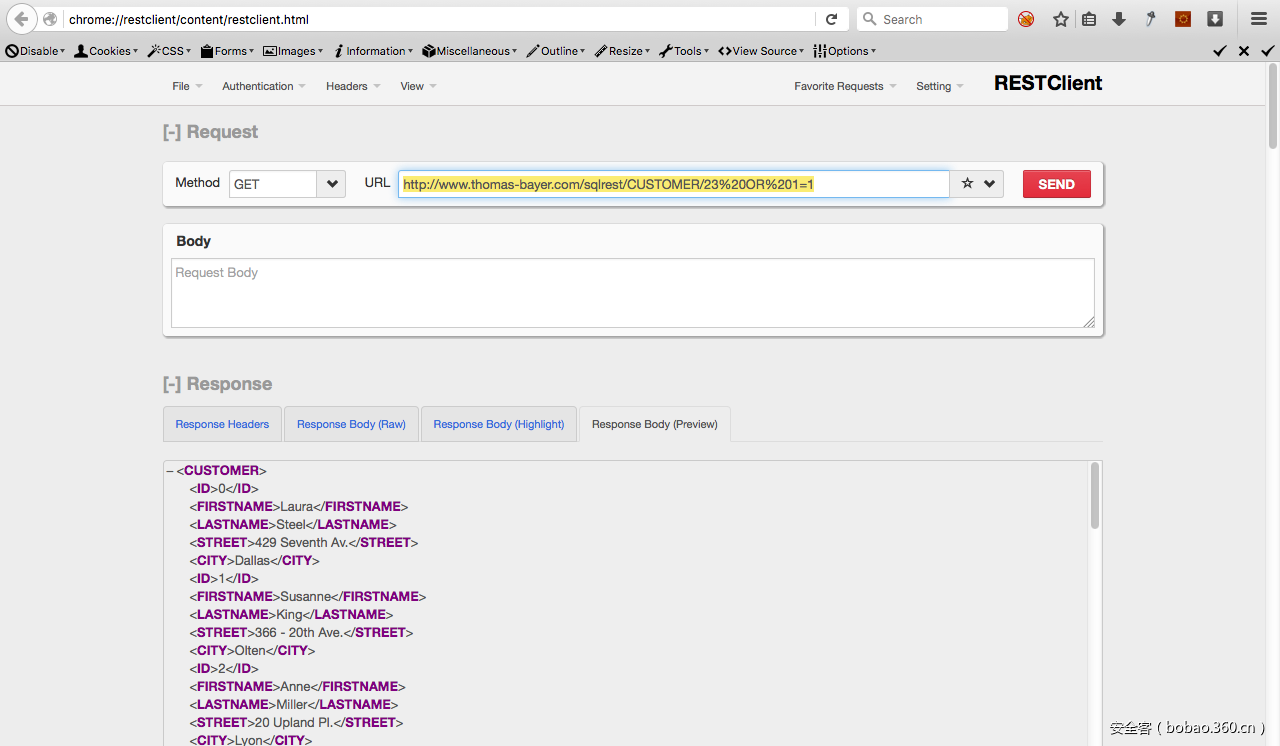Image resolution: width=1280 pixels, height=746 pixels.
Task: Open the downloads arrow in browser toolbar
Action: 1119,19
